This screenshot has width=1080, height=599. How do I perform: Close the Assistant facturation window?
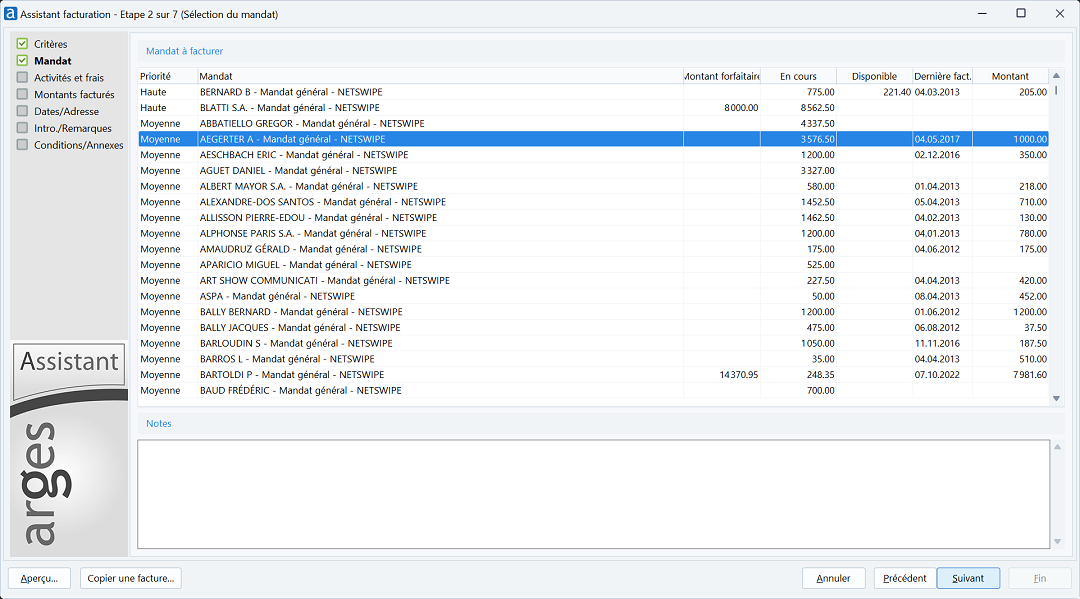click(x=1059, y=14)
